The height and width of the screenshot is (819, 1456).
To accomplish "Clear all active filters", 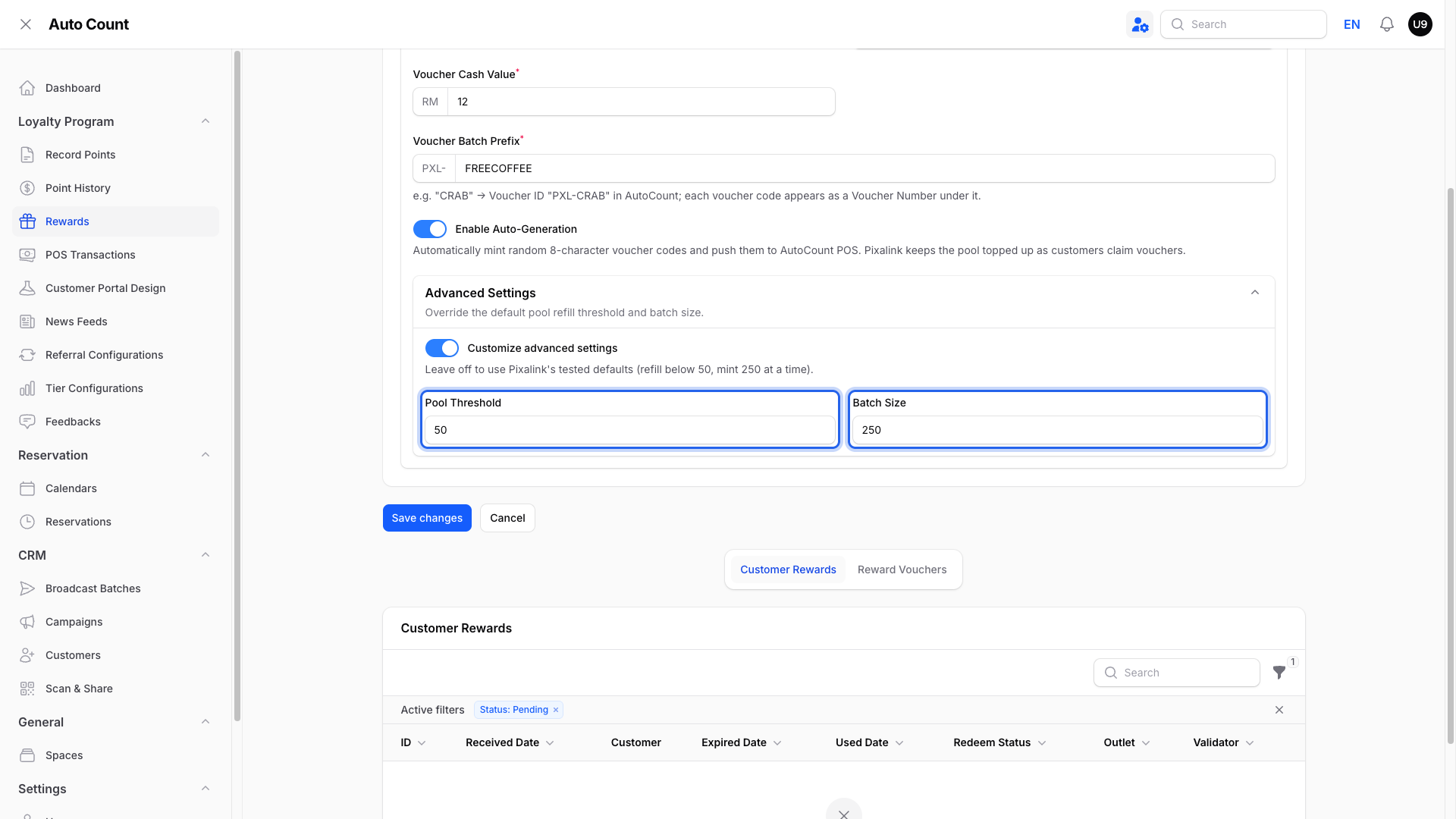I will 1279,710.
